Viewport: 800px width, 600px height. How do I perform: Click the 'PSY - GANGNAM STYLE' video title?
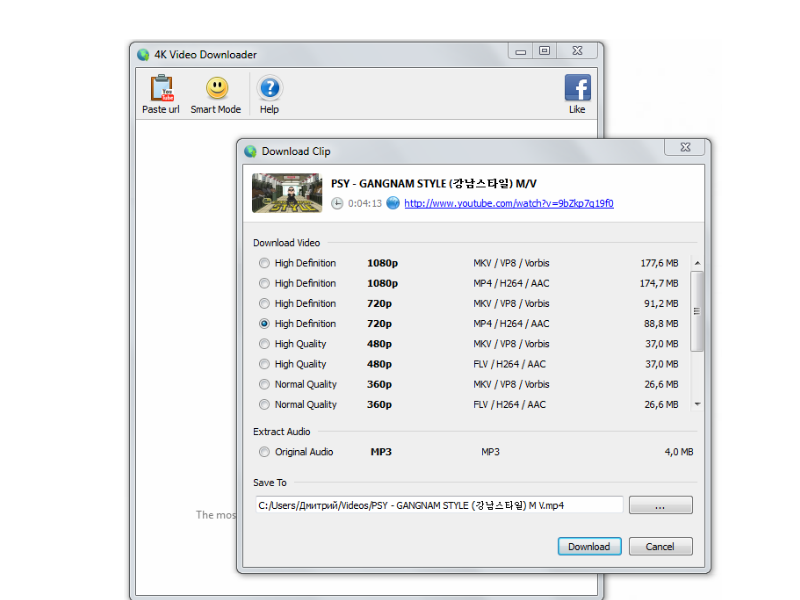[434, 184]
